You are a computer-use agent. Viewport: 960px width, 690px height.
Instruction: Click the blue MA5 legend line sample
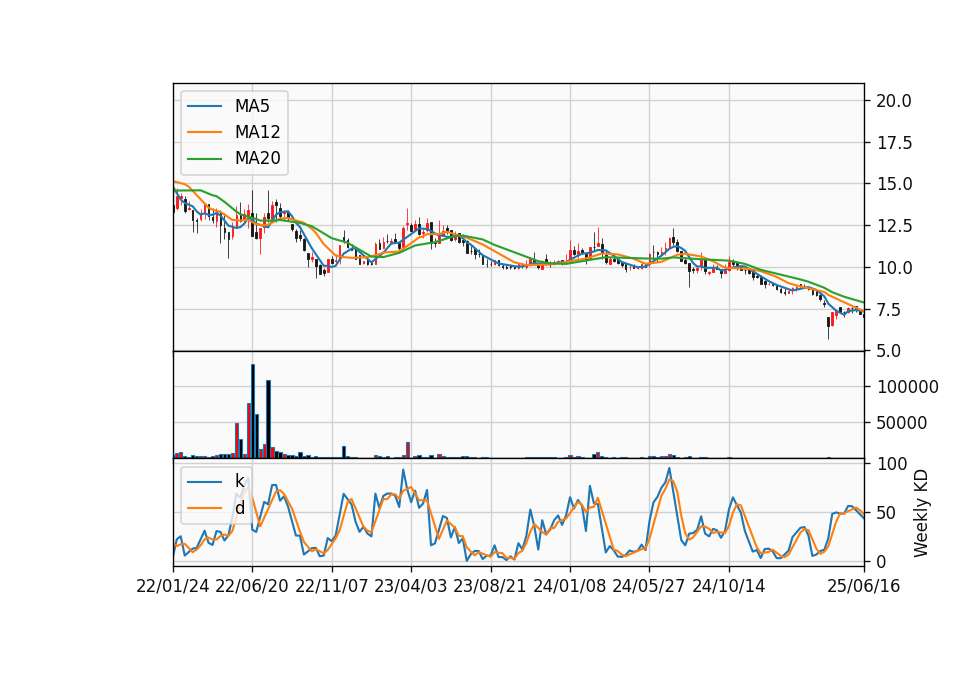[x=204, y=107]
